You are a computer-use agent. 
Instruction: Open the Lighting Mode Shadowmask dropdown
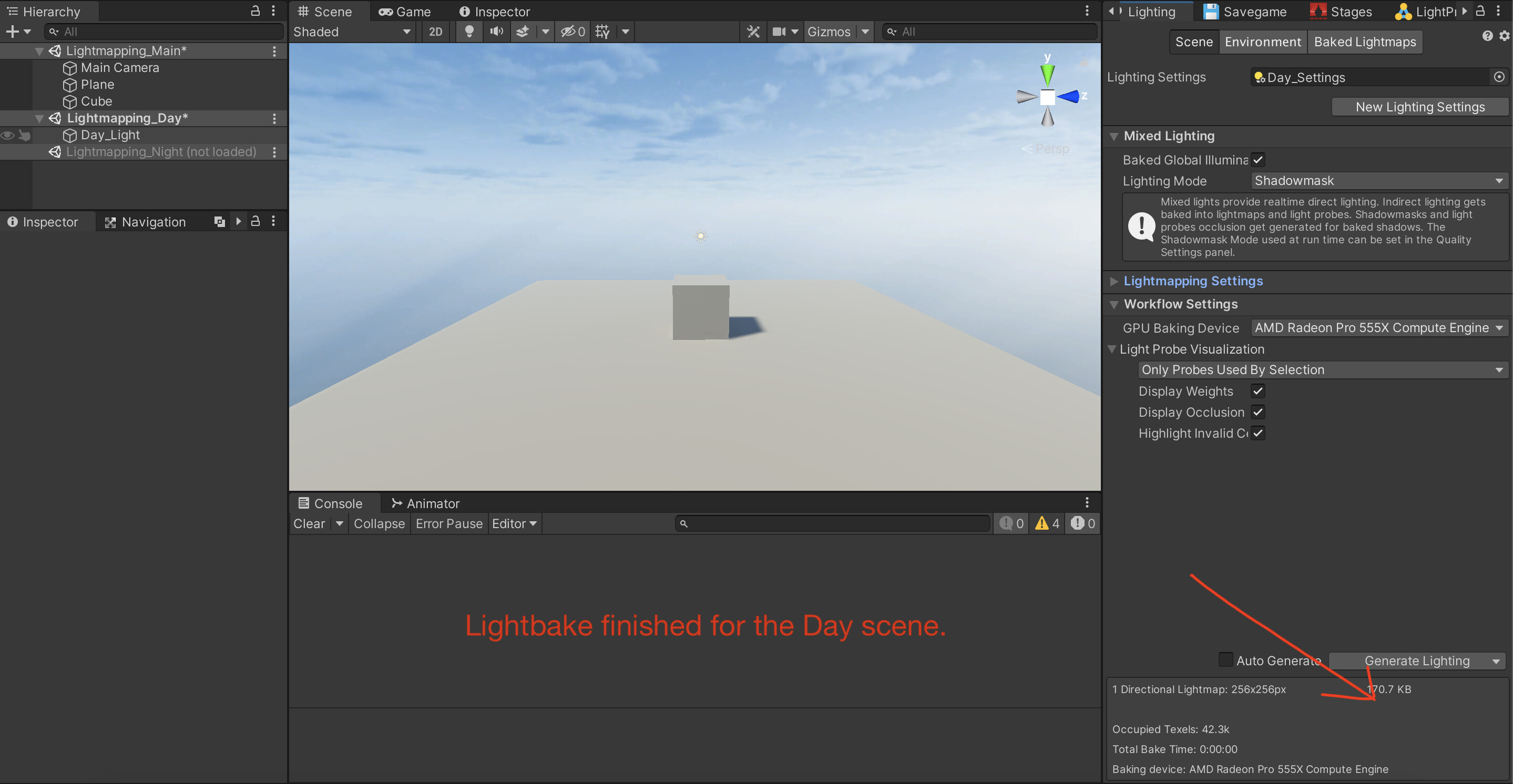[x=1378, y=180]
